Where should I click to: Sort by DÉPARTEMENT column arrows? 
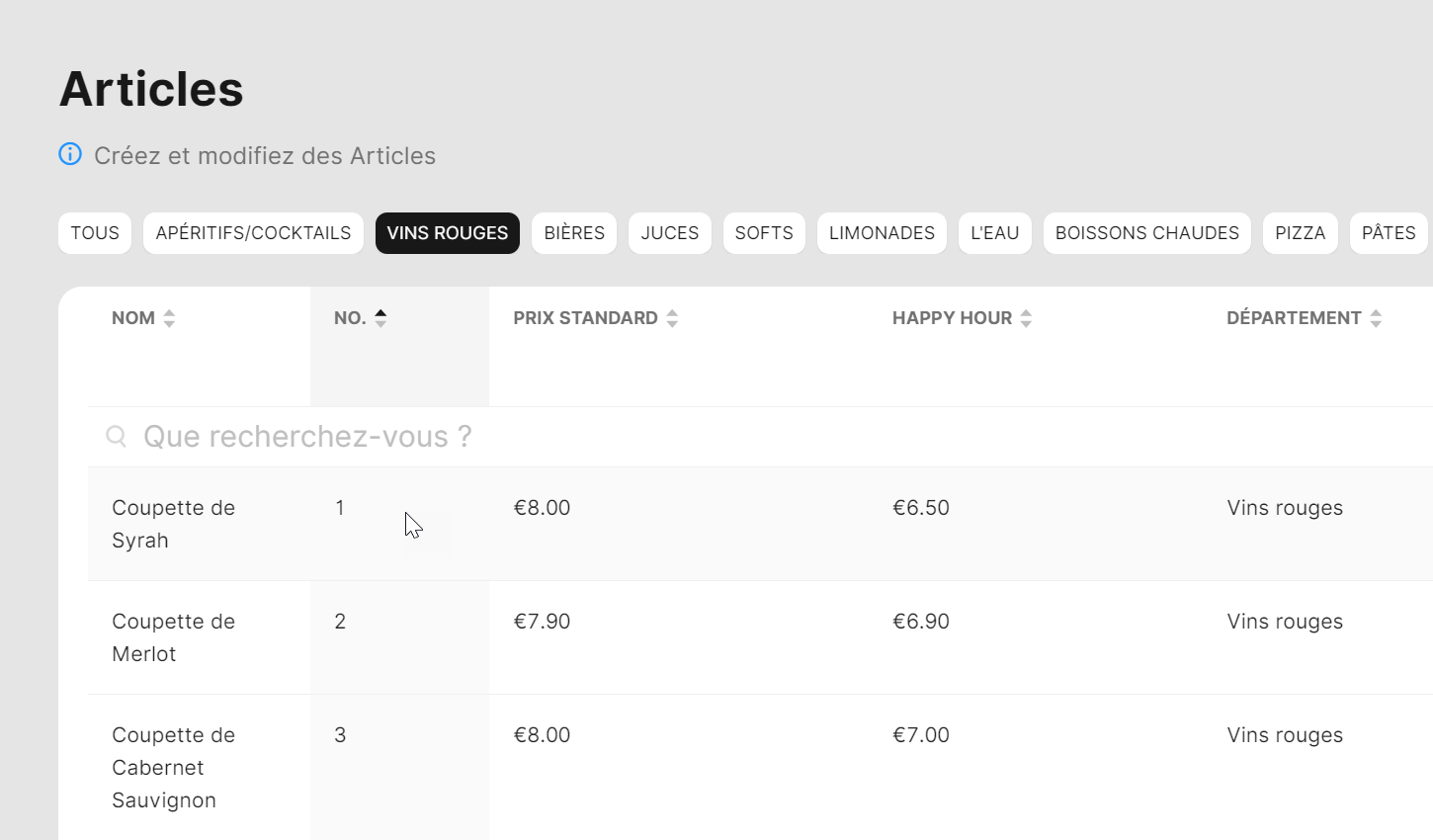(1376, 318)
